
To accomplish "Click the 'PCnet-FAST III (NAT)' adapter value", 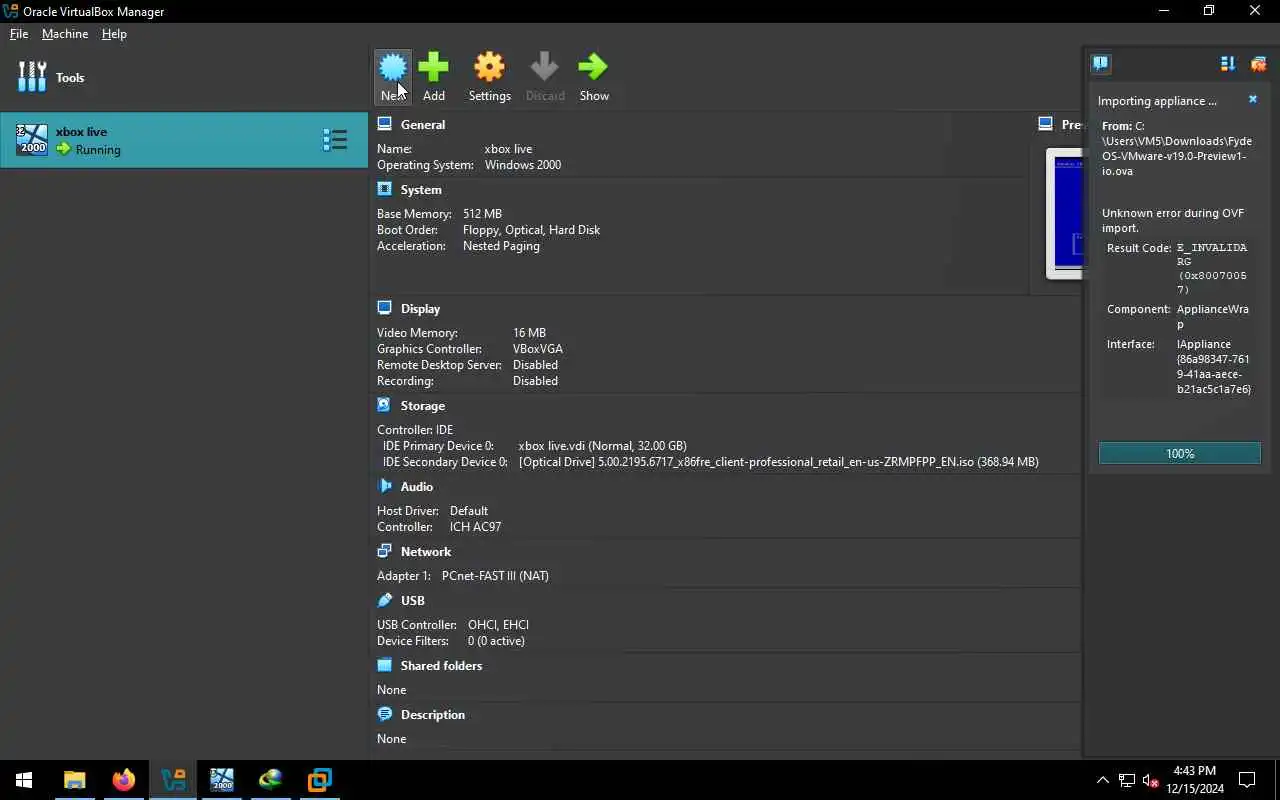I will click(495, 576).
